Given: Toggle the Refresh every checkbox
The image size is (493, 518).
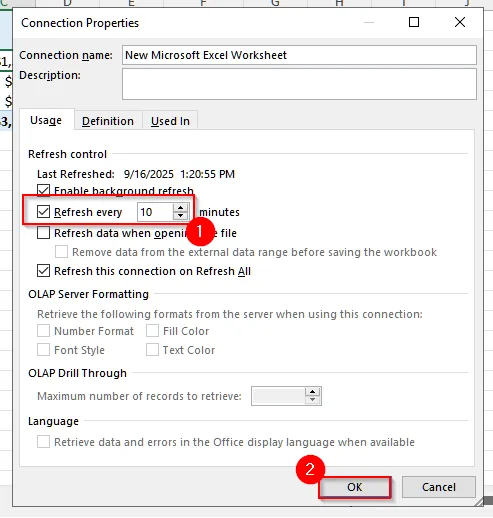Looking at the screenshot, I should 43,212.
